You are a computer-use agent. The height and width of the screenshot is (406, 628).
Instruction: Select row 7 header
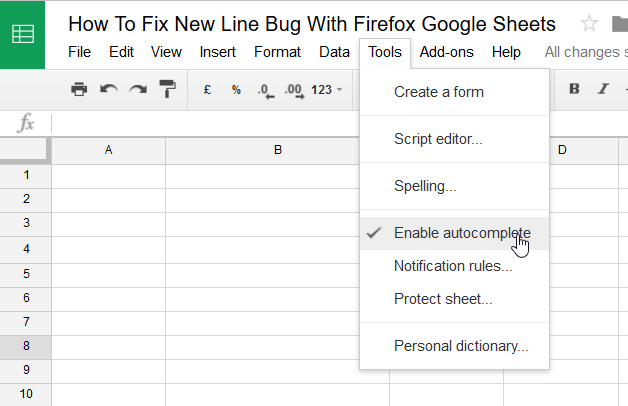[x=26, y=322]
